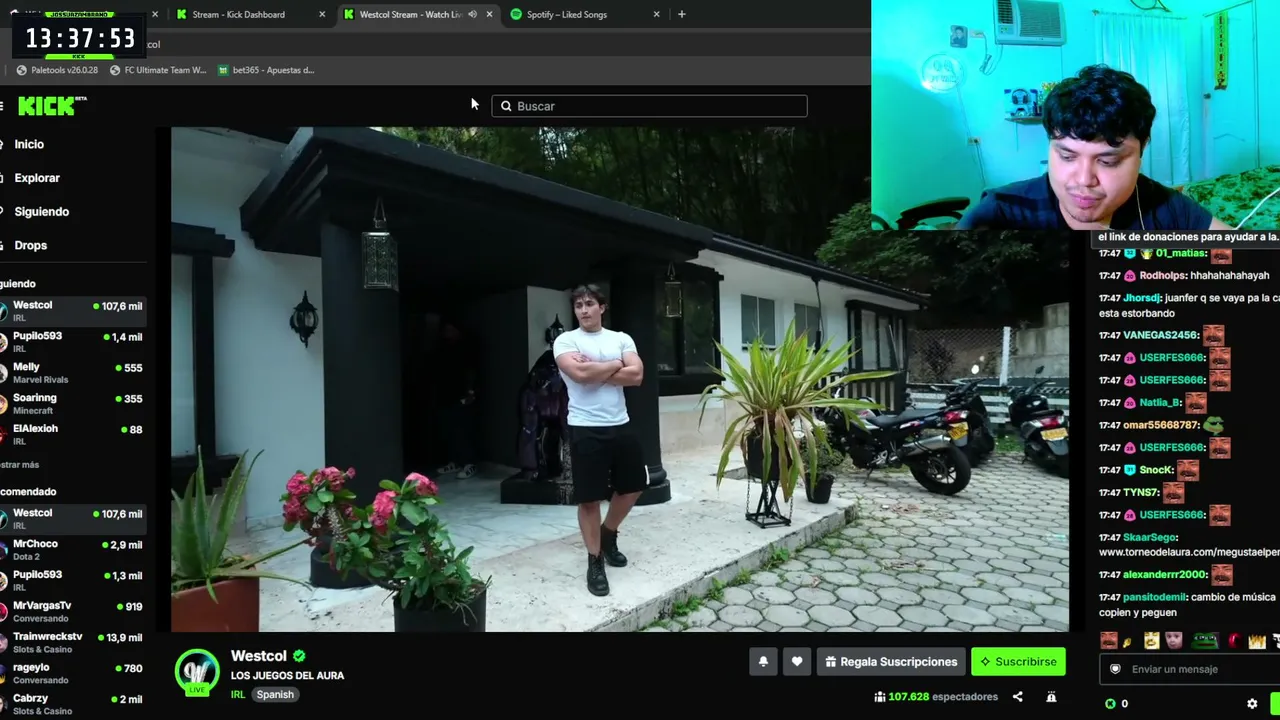Open bet365 Apuestas bookmark
Screen dimensions: 1280x720
pyautogui.click(x=266, y=70)
